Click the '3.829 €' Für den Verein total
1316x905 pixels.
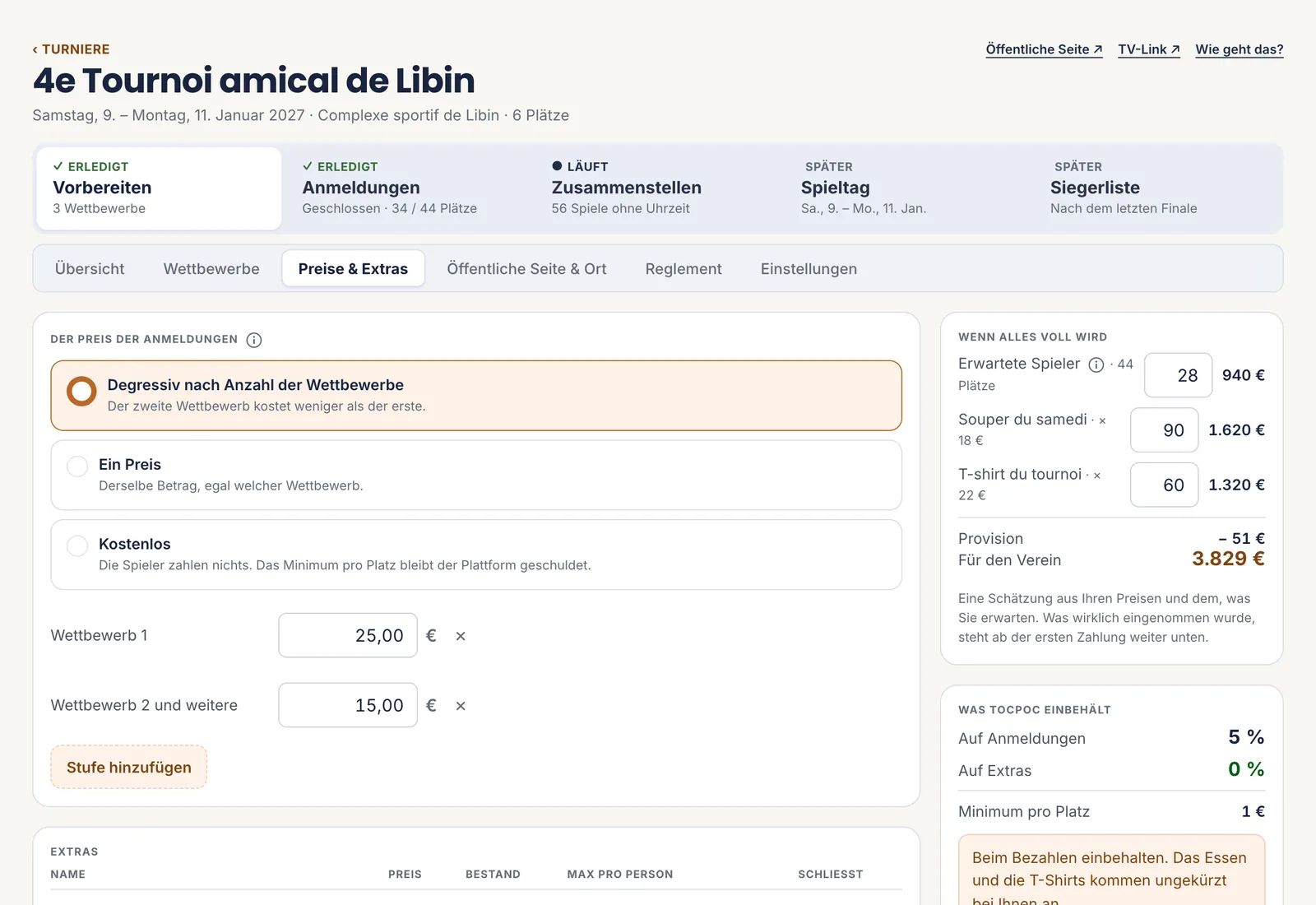[1228, 559]
